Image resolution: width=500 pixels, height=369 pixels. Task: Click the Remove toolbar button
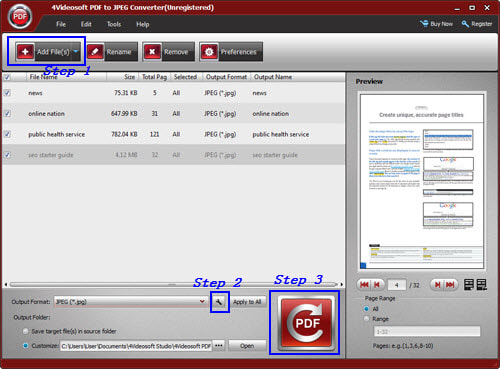[169, 52]
